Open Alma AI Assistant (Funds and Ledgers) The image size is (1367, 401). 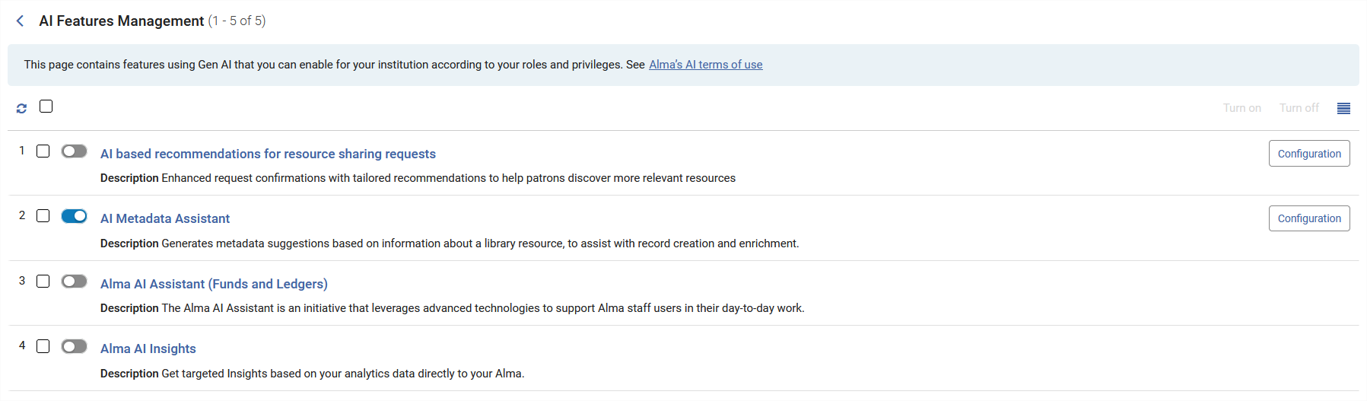(x=214, y=284)
